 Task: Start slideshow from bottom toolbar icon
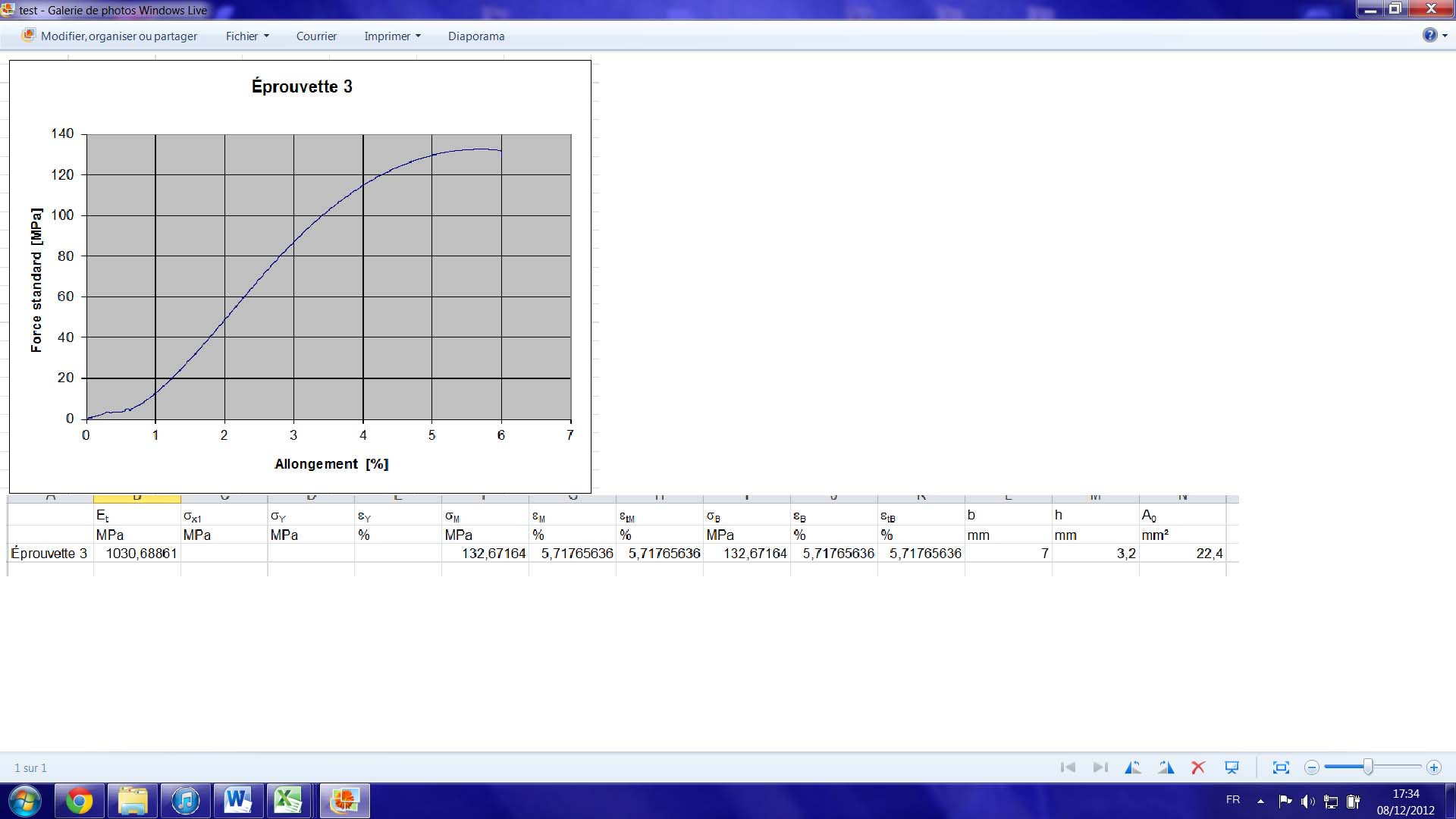pos(1232,767)
